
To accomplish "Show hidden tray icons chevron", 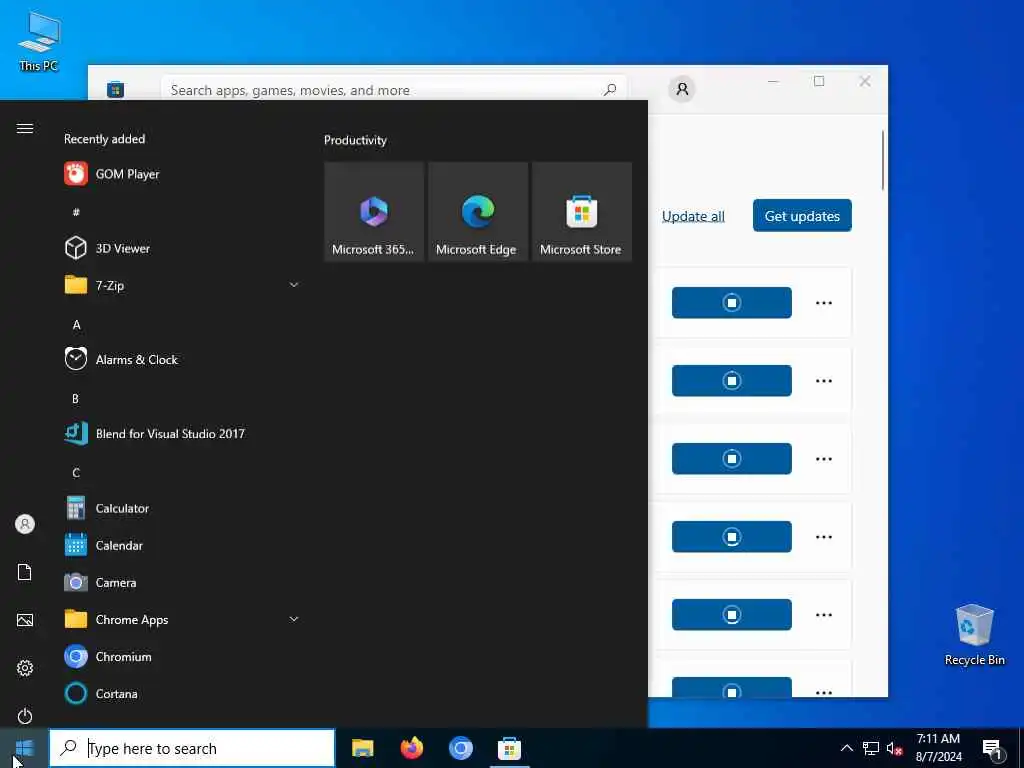I will click(x=846, y=748).
